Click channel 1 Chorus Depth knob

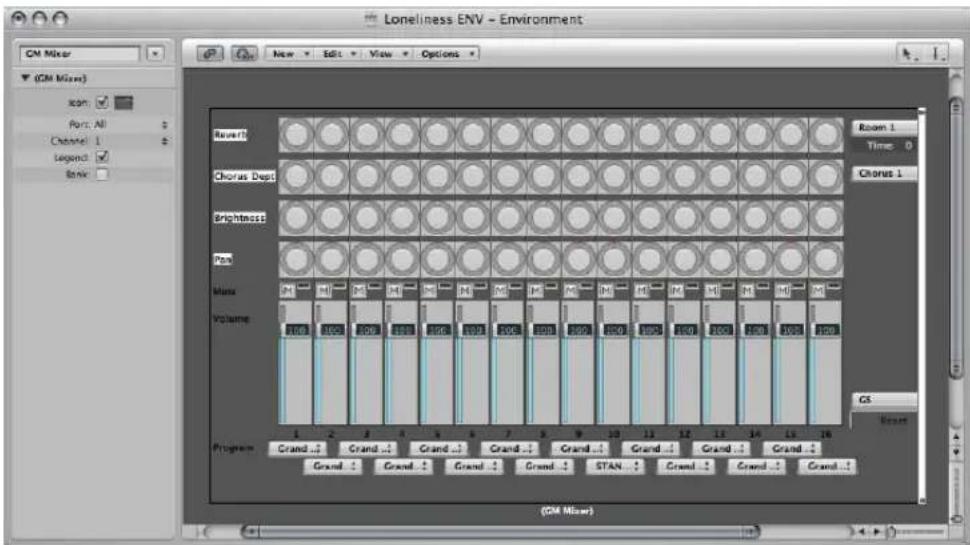296,176
